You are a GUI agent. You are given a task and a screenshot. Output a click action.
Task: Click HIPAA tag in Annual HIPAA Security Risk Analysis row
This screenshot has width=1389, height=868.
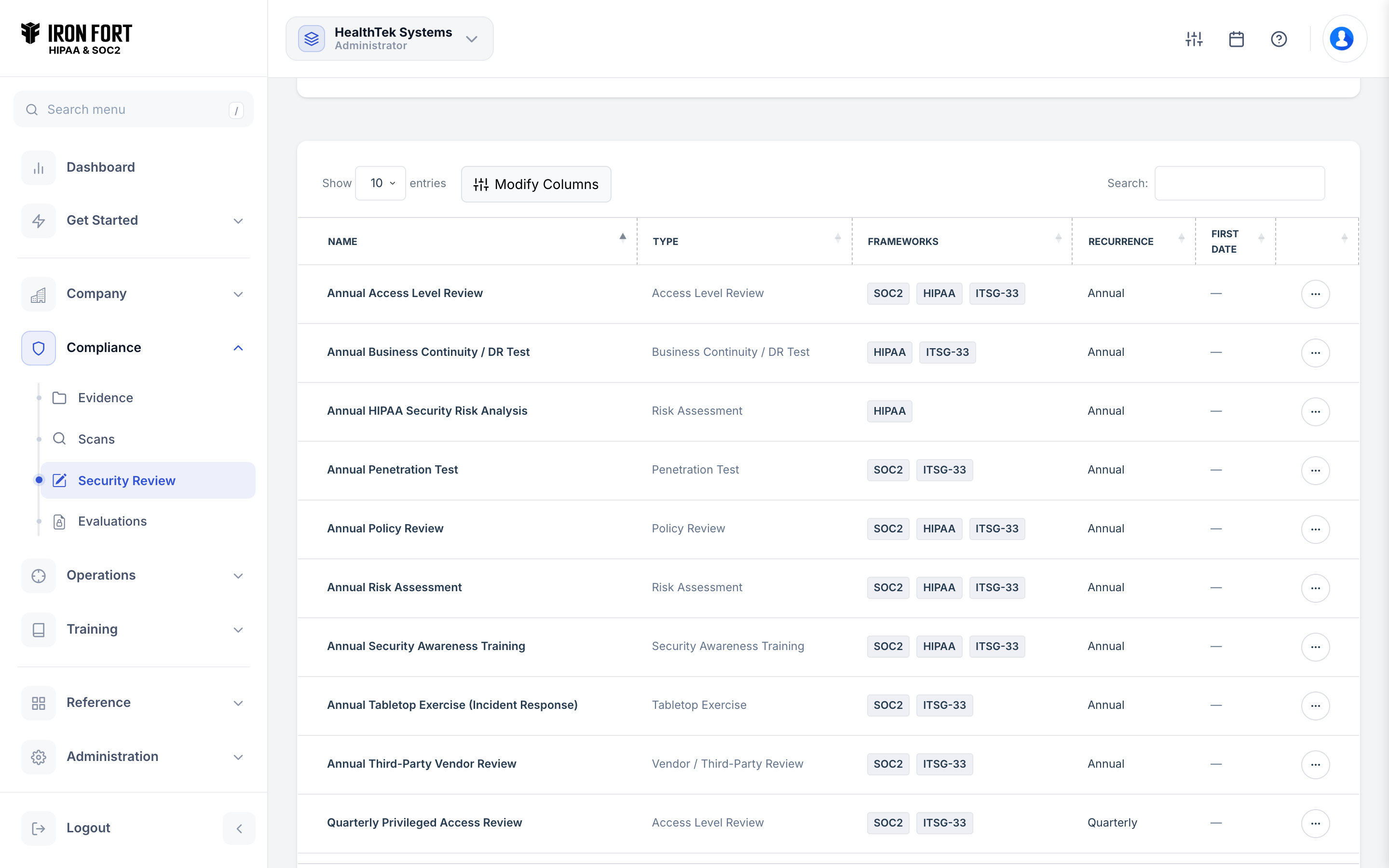click(890, 411)
